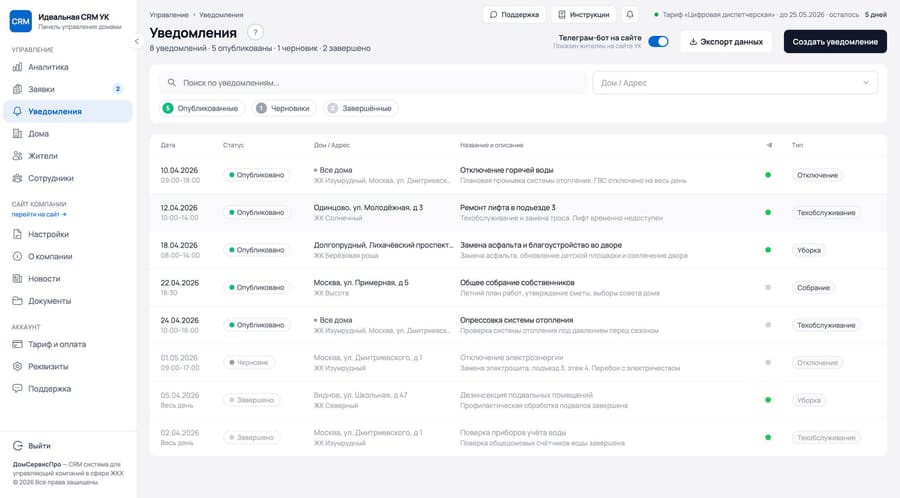Expand the Дом / Адрес dropdown
This screenshot has height=498, width=900.
click(735, 83)
